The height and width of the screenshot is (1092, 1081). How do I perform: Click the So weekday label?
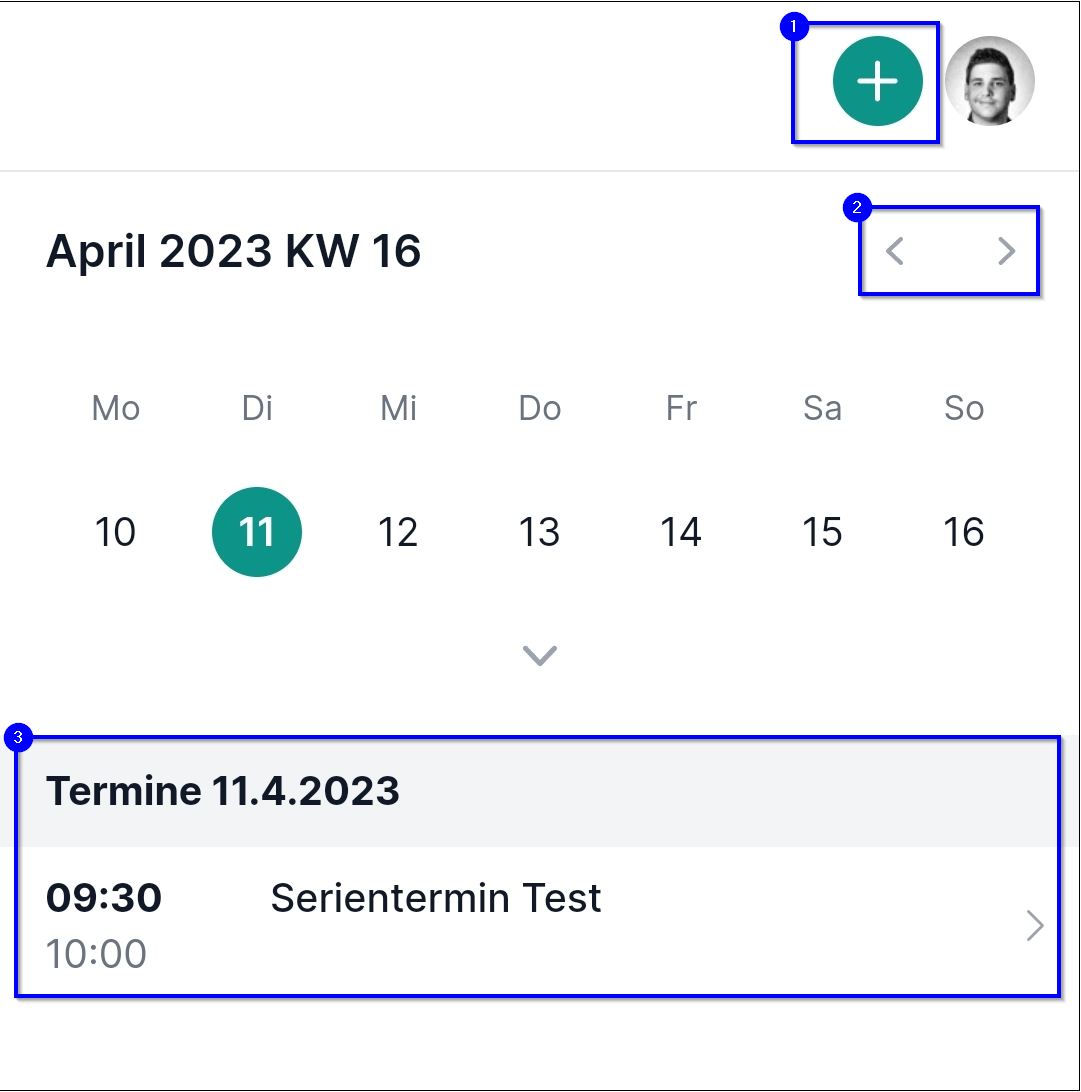click(964, 408)
